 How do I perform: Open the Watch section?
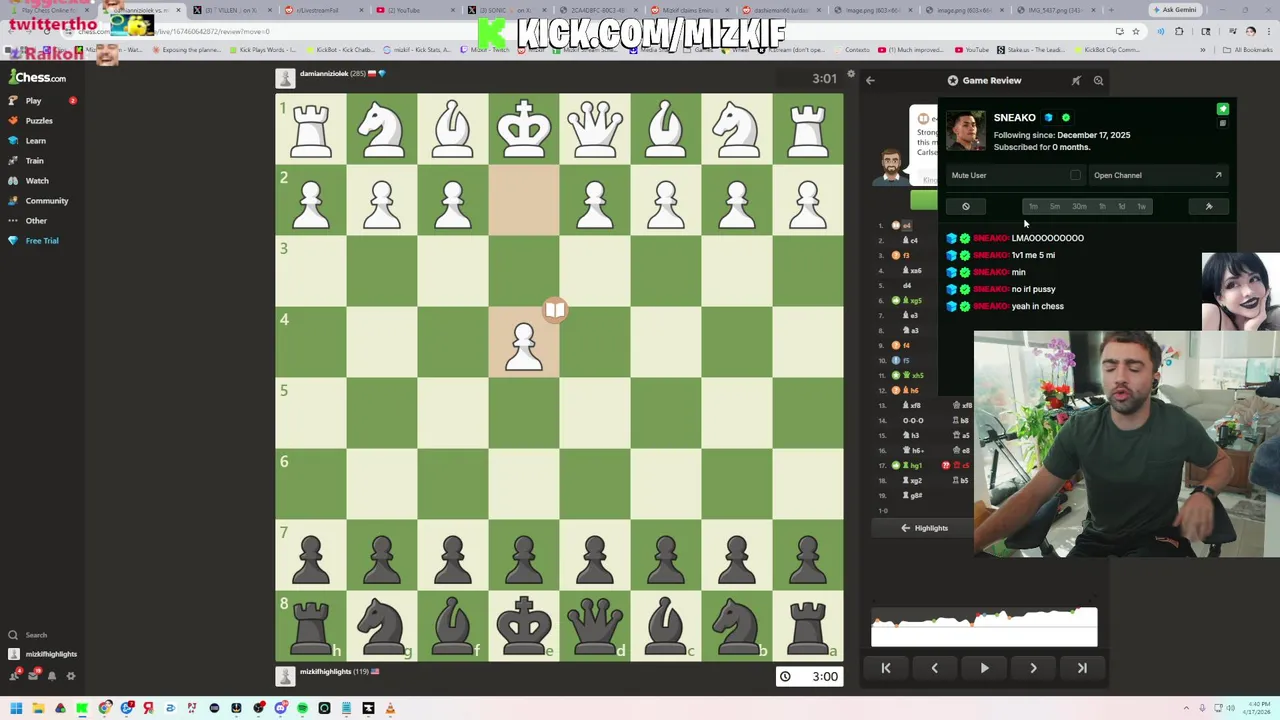[36, 180]
